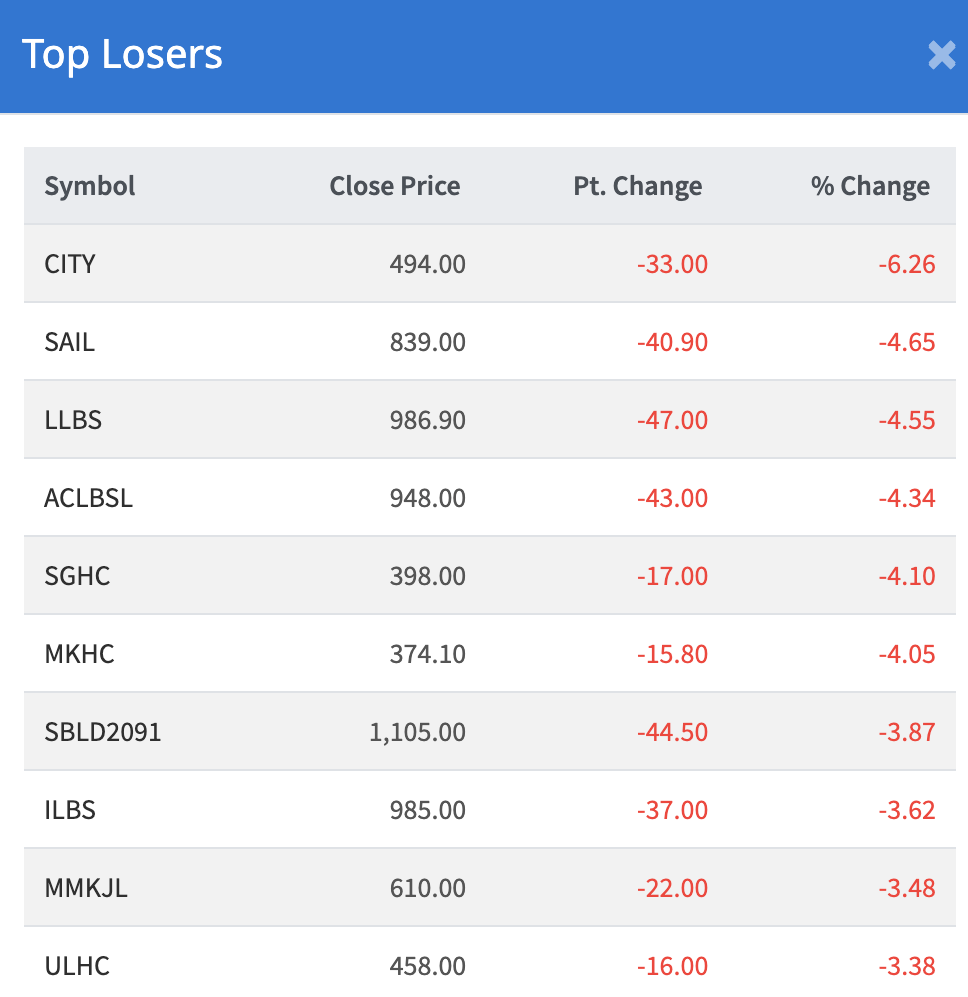Image resolution: width=968 pixels, height=997 pixels.
Task: Click SAIL's -4.65 percent change
Action: [907, 342]
